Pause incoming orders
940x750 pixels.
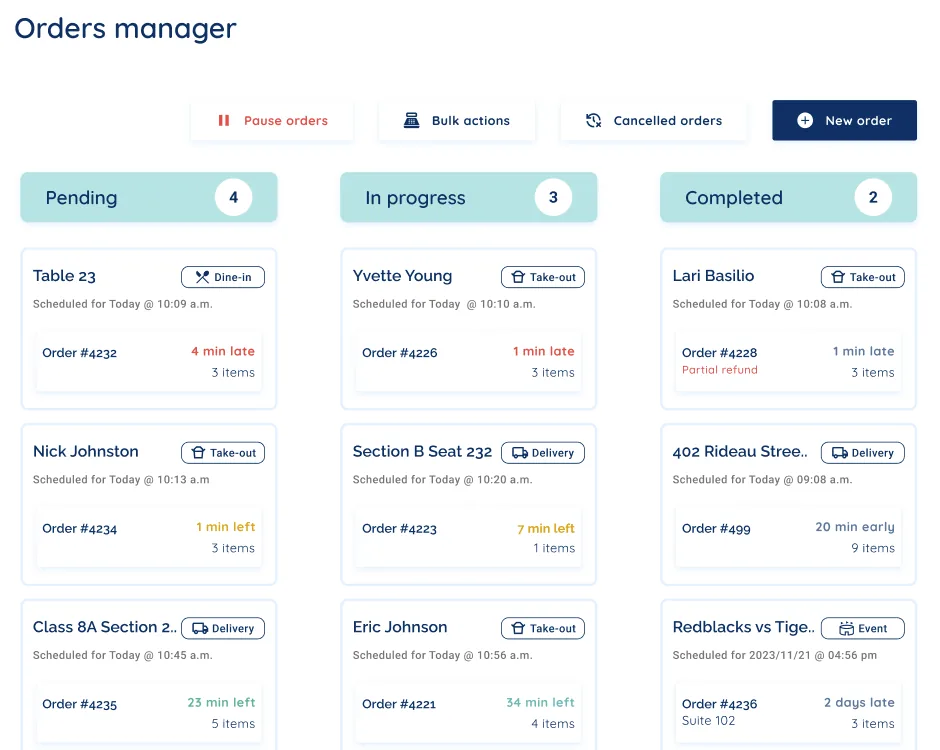tap(272, 121)
